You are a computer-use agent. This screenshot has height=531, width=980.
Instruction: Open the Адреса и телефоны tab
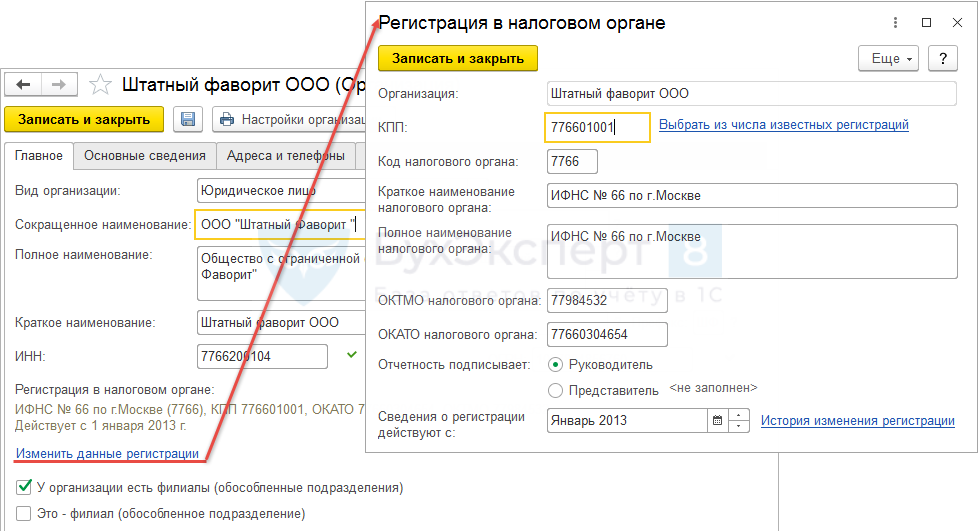coord(286,155)
